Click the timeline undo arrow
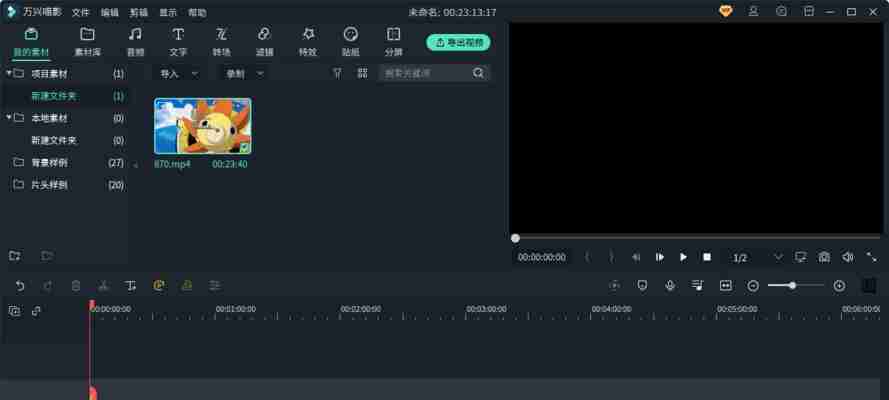This screenshot has height=400, width=889. [x=20, y=286]
